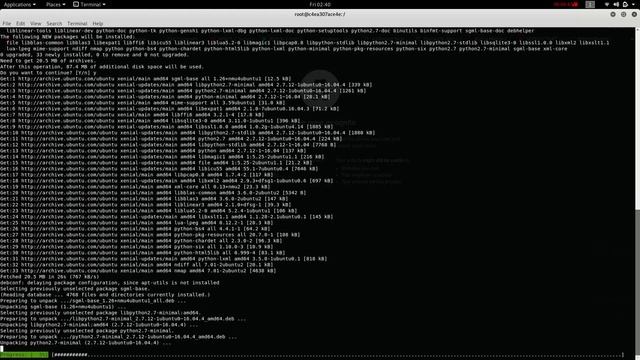The height and width of the screenshot is (360, 640).
Task: Click the line 'Do you want to continue? [Y/n] y'
Action: (48, 73)
